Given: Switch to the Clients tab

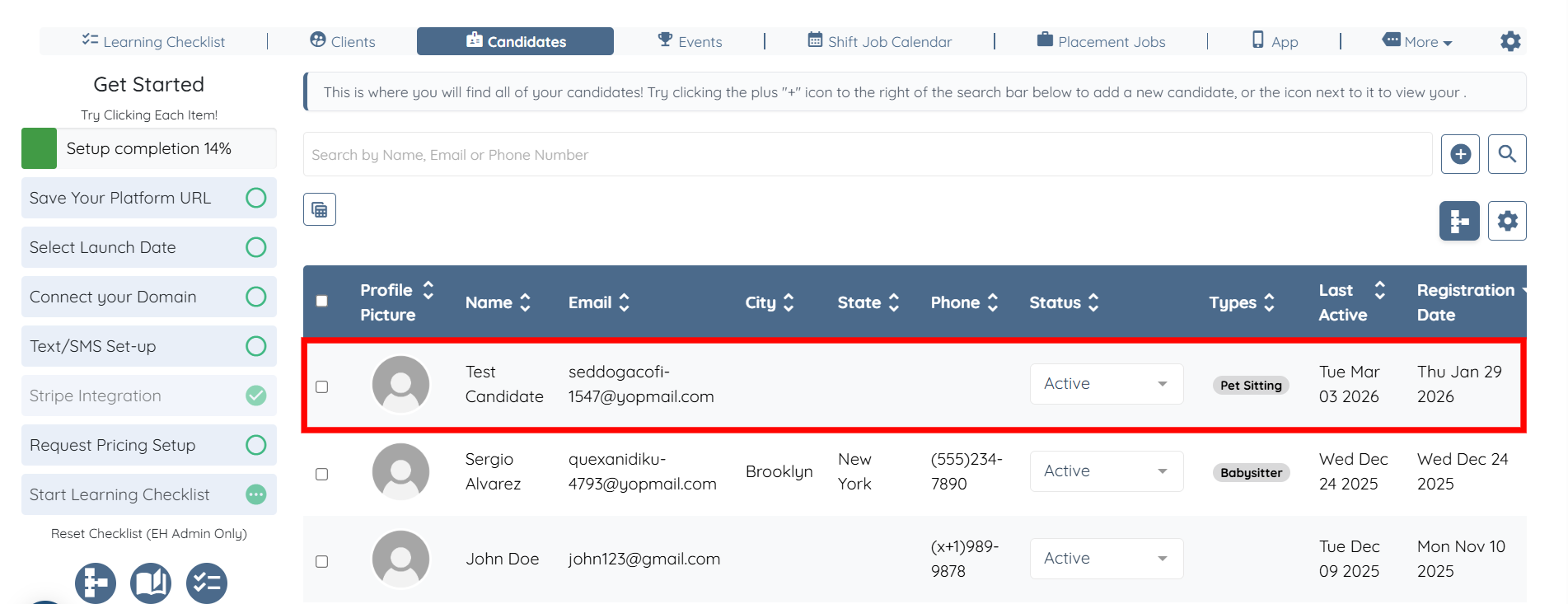Looking at the screenshot, I should [342, 41].
